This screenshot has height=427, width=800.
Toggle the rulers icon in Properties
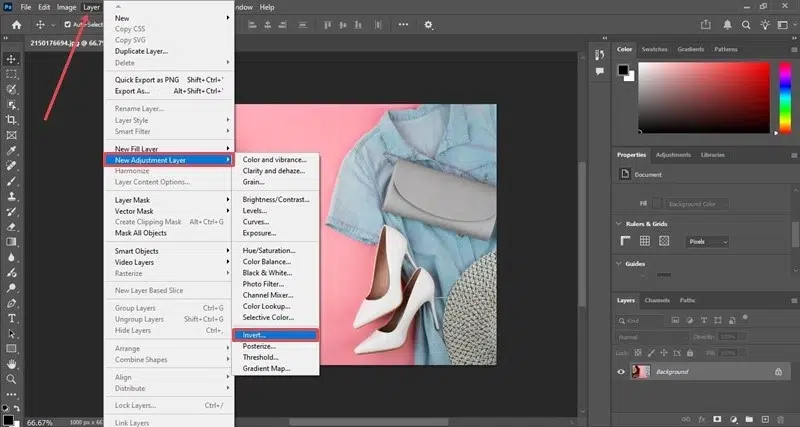point(626,241)
